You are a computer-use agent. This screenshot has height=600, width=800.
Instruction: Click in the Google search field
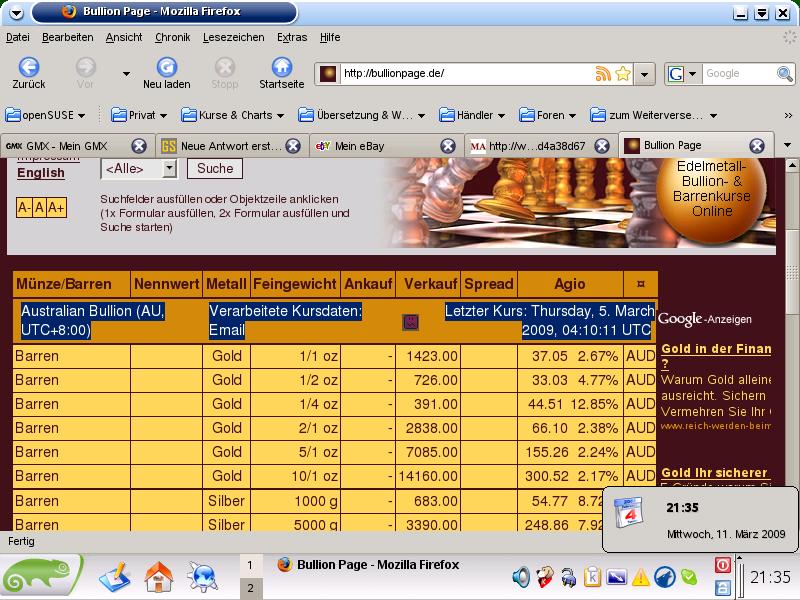tap(736, 74)
